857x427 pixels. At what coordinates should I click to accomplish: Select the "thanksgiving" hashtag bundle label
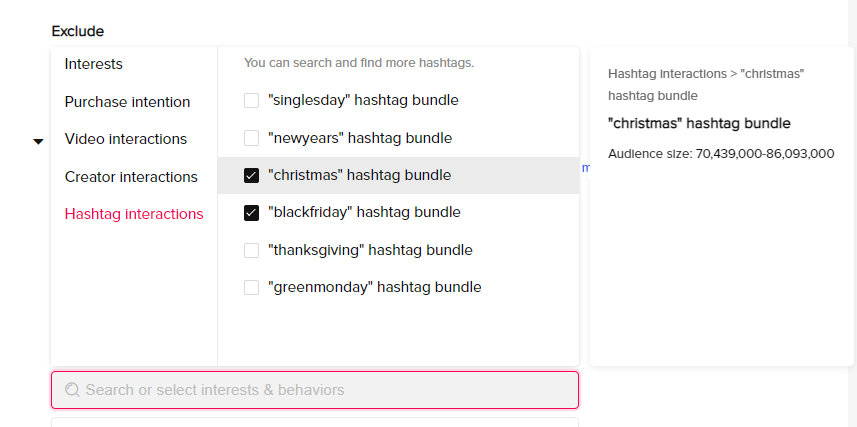(370, 250)
